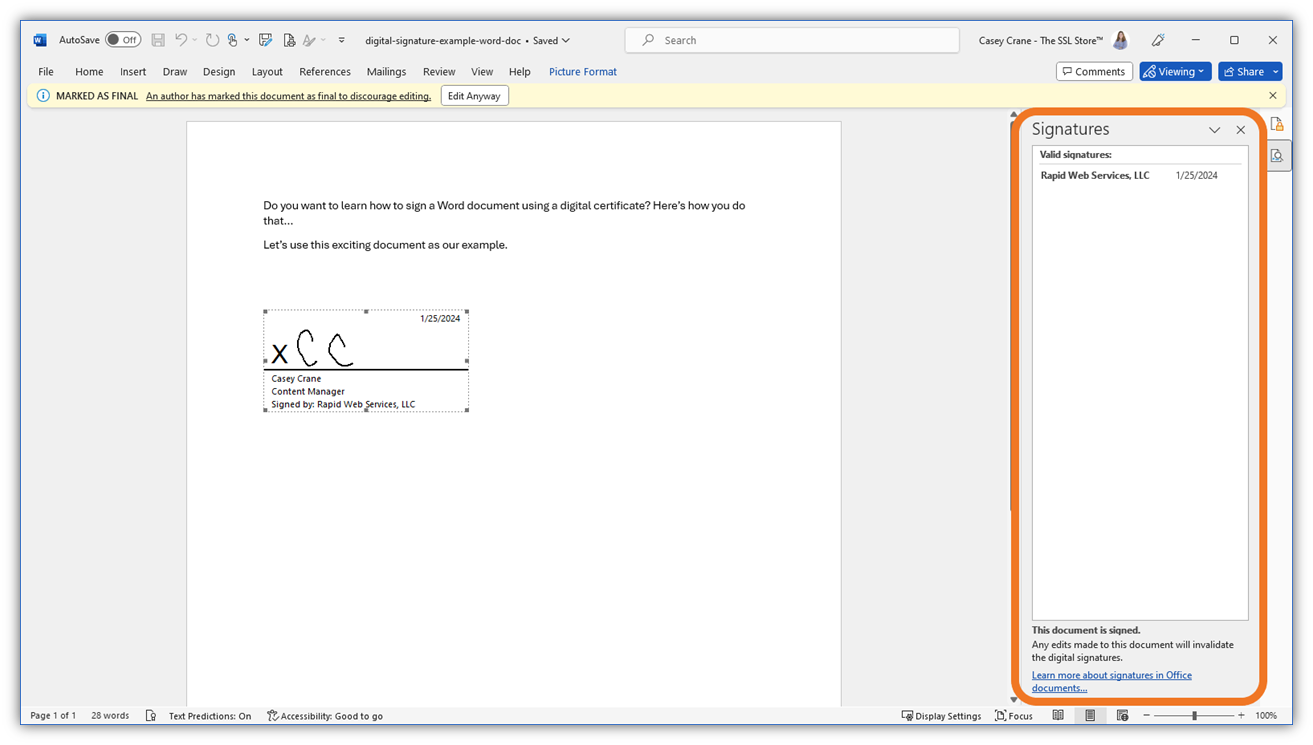Click the Redo icon
The image size is (1313, 745).
pos(212,40)
